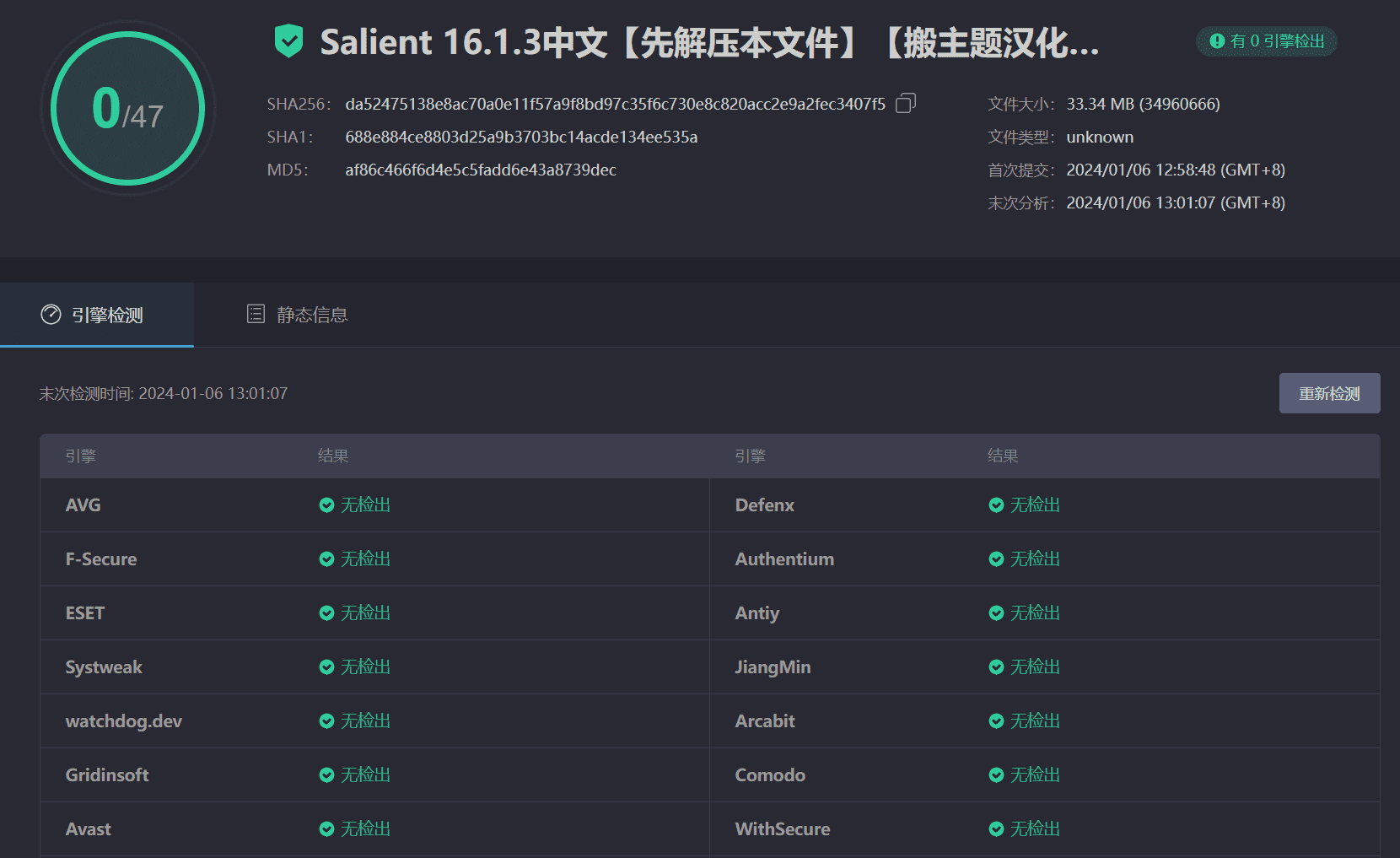The width and height of the screenshot is (1400, 858).
Task: Click the green check icon in the AVG row
Action: [326, 505]
